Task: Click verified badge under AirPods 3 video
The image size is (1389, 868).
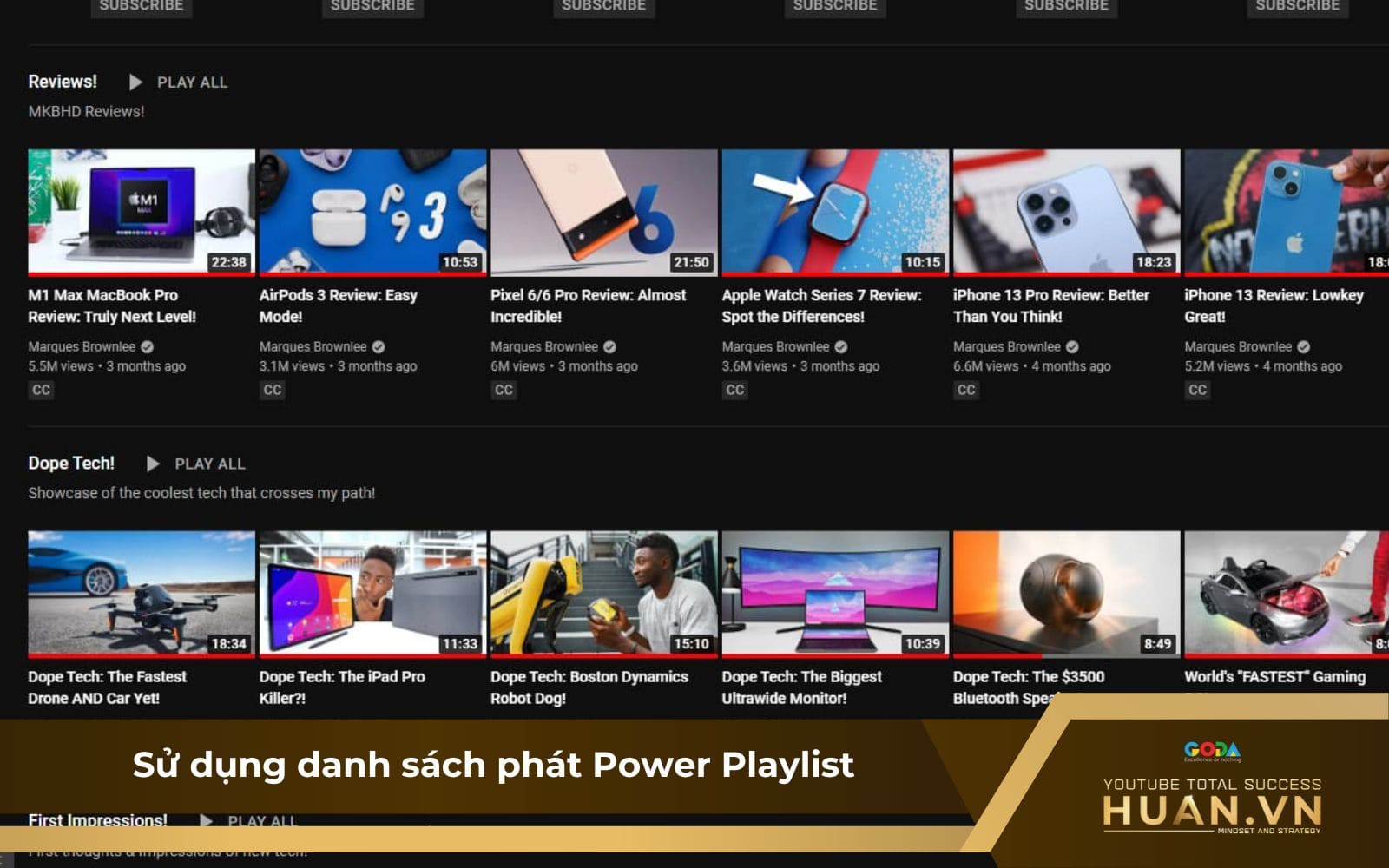Action: point(379,347)
